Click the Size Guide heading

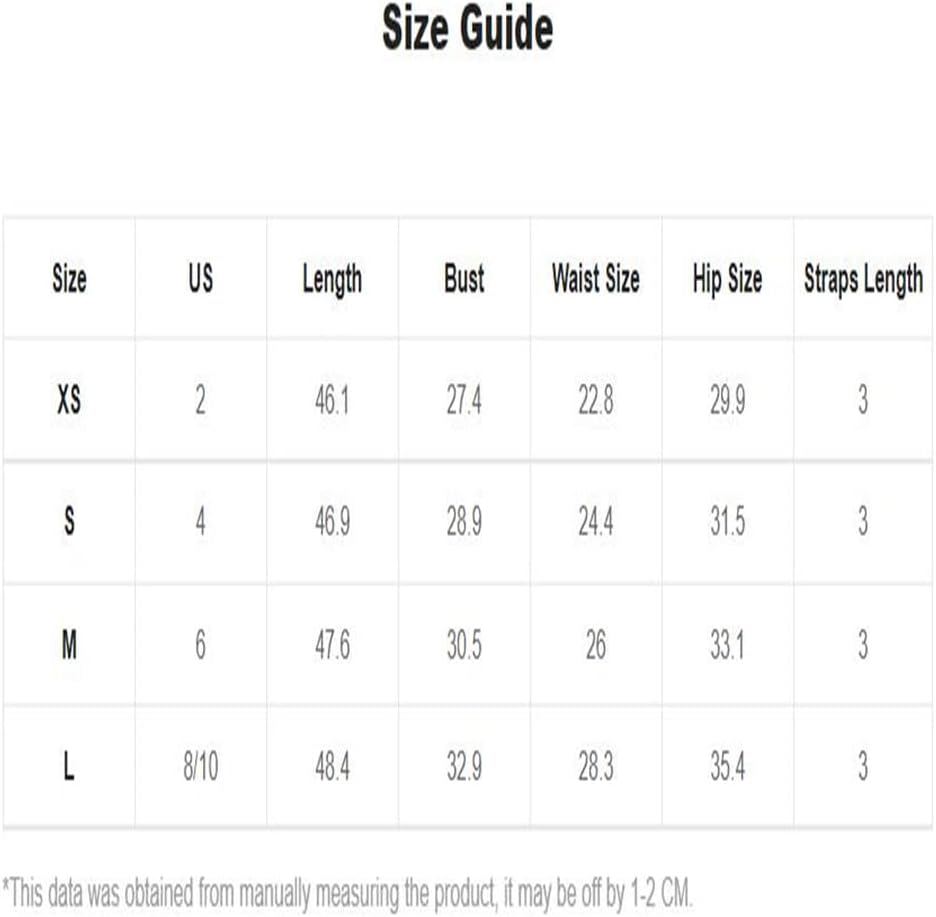click(467, 30)
